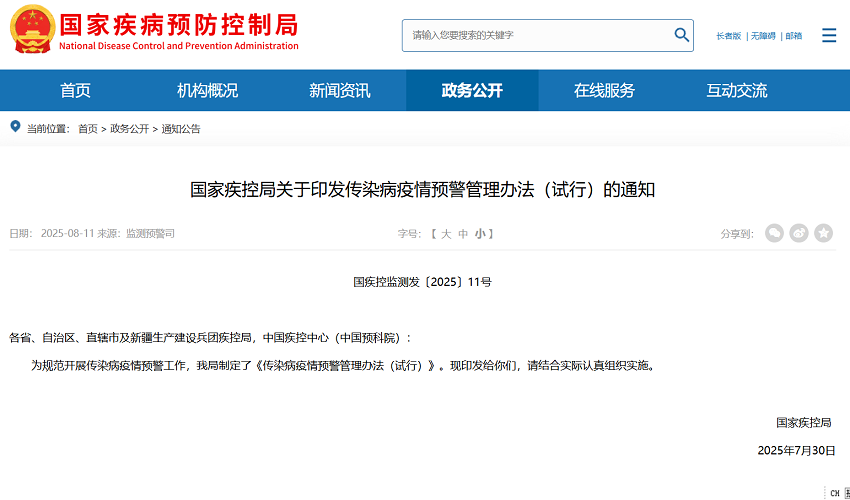The height and width of the screenshot is (500, 850).
Task: Navigate to 首页 in main navigation bar
Action: pos(75,90)
